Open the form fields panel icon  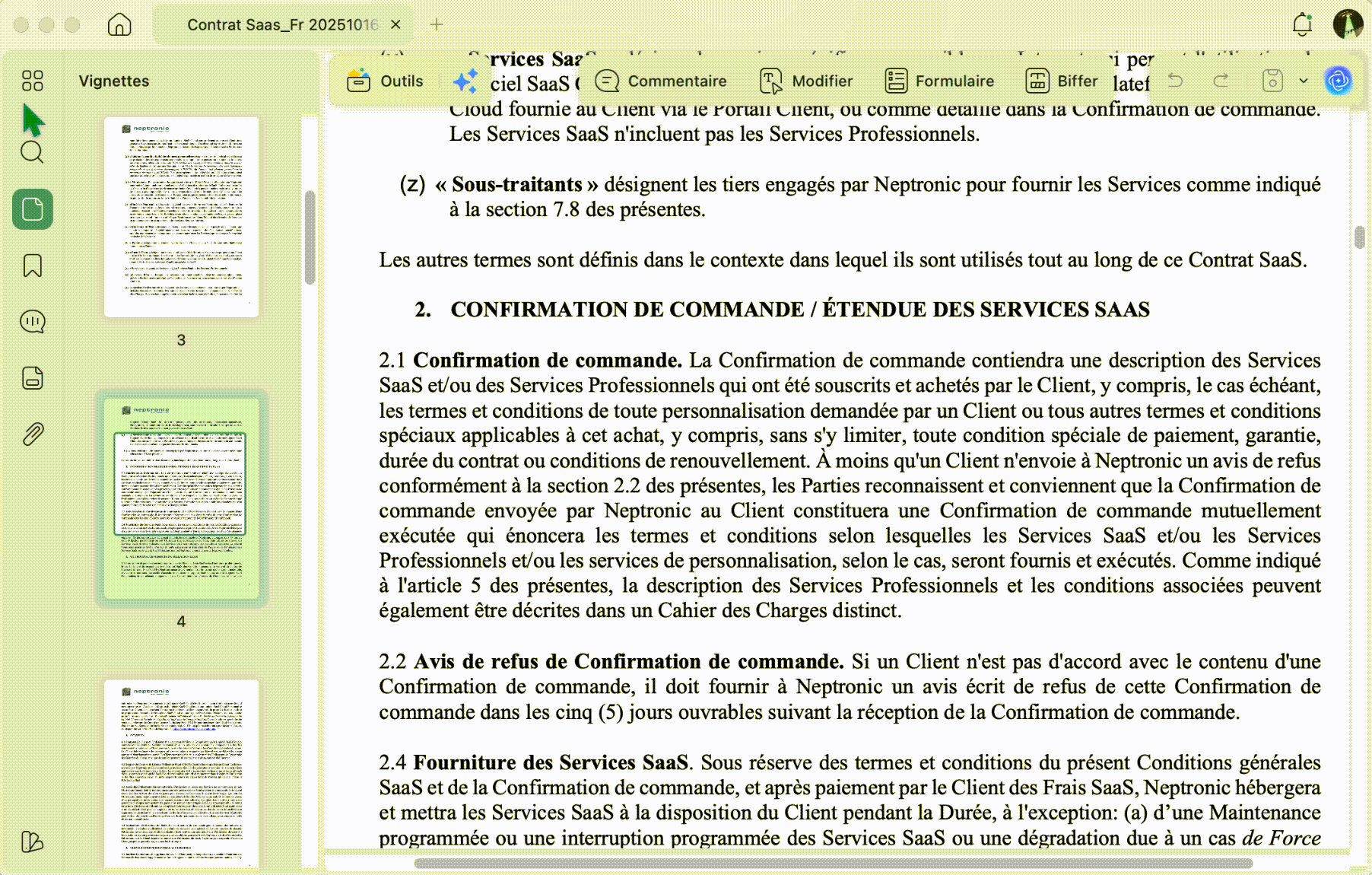click(33, 378)
